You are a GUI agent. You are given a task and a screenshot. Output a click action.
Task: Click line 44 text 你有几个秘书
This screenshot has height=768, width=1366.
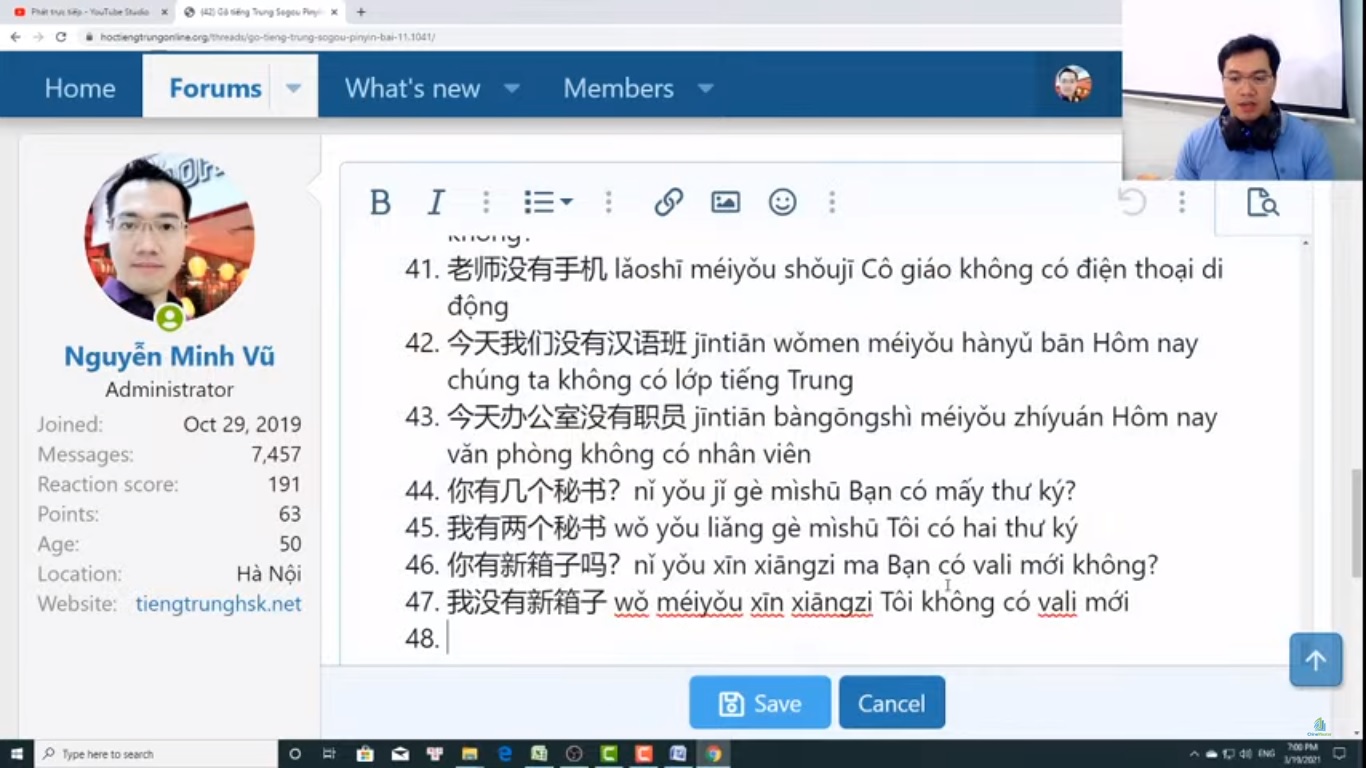pos(526,491)
